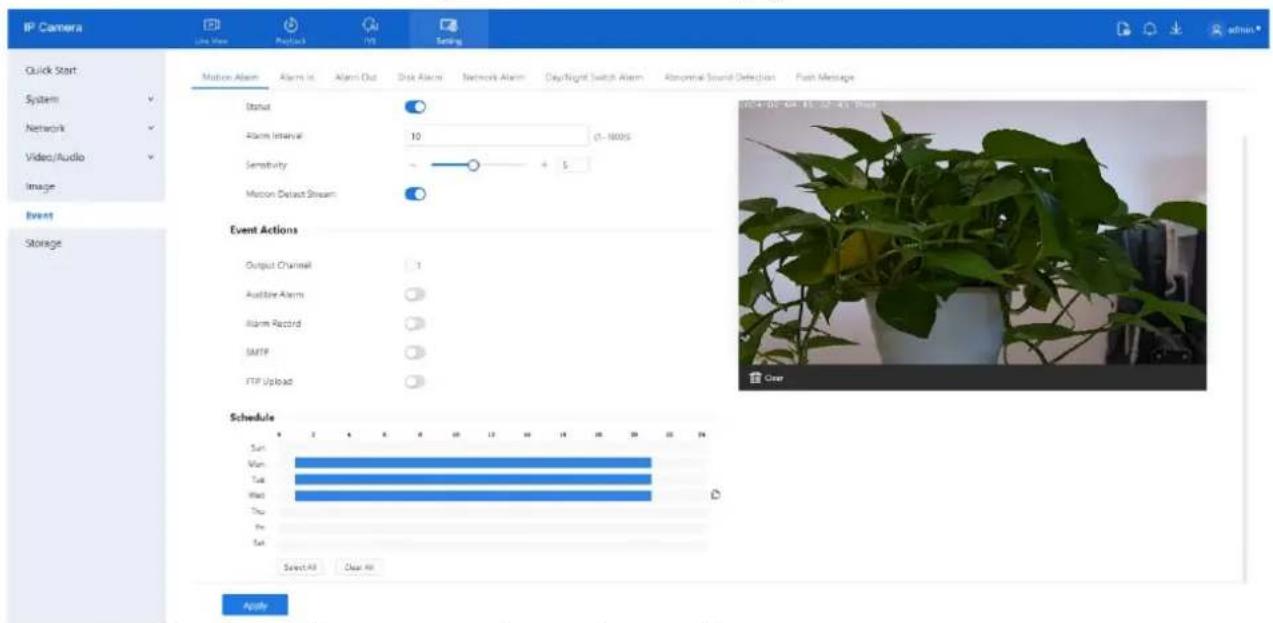Click the Thursday schedule row

coord(493,511)
